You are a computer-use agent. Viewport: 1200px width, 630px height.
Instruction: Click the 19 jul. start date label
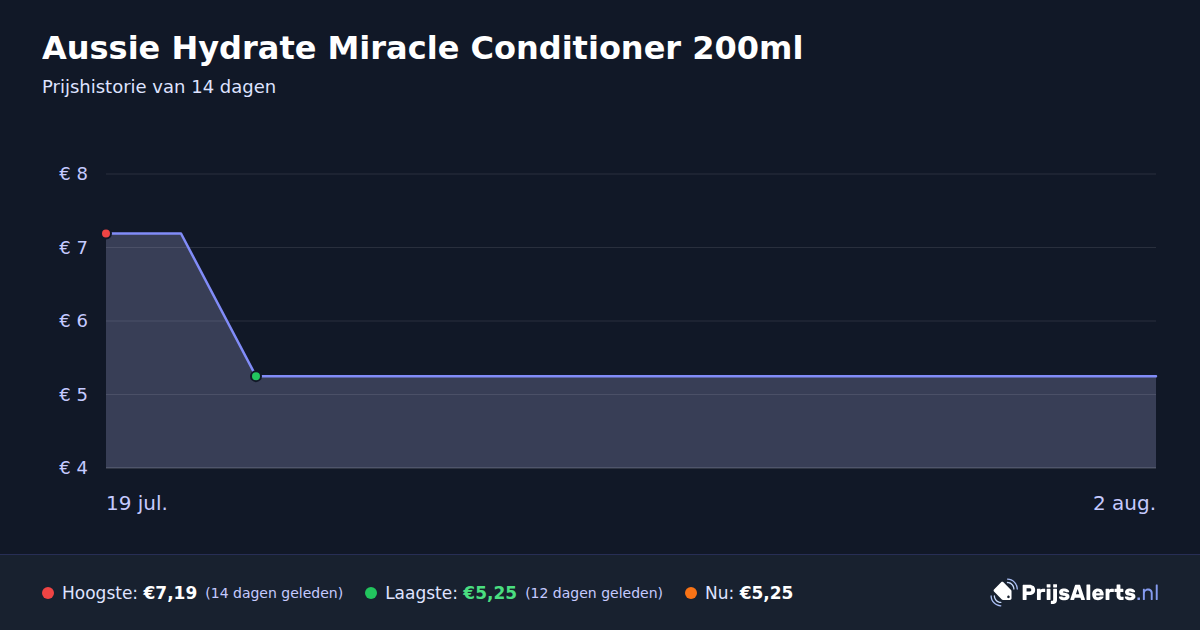[x=137, y=503]
